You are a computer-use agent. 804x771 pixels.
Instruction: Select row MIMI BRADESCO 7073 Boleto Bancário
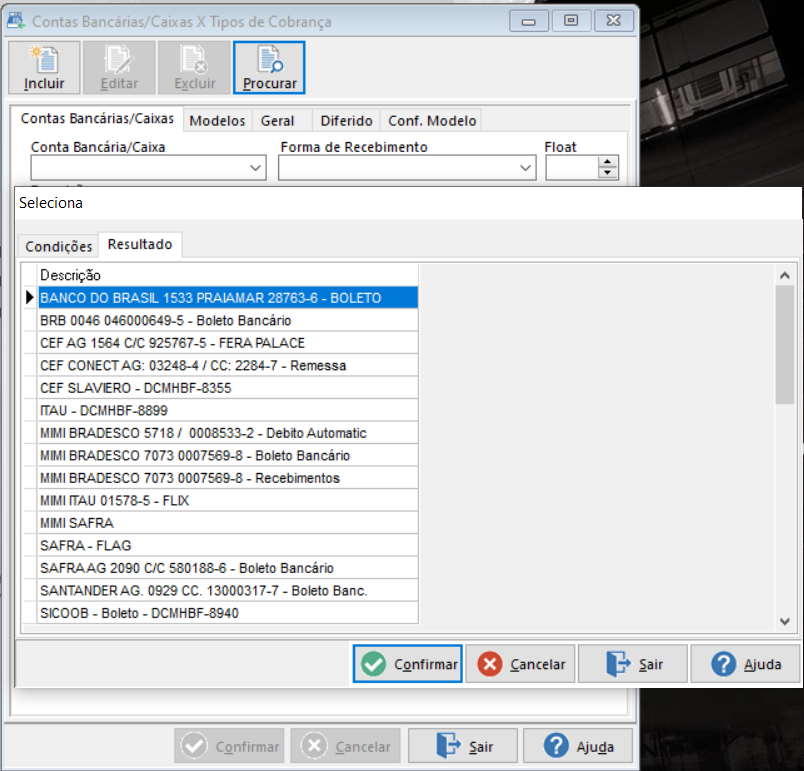228,456
